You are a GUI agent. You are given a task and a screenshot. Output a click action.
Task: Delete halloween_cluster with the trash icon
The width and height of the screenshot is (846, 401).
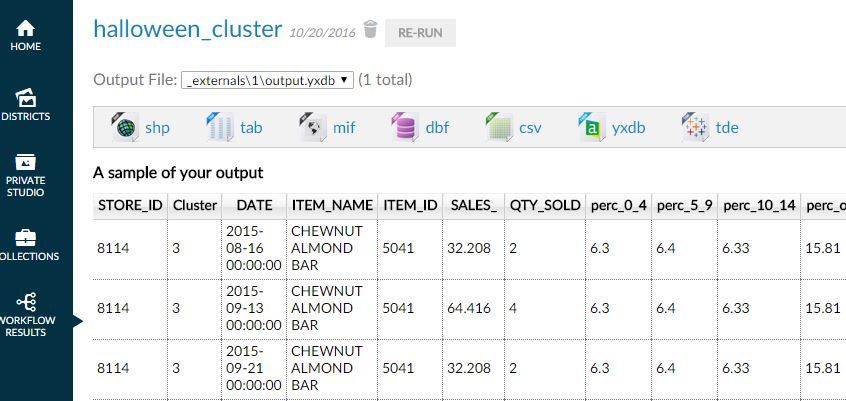click(x=370, y=29)
